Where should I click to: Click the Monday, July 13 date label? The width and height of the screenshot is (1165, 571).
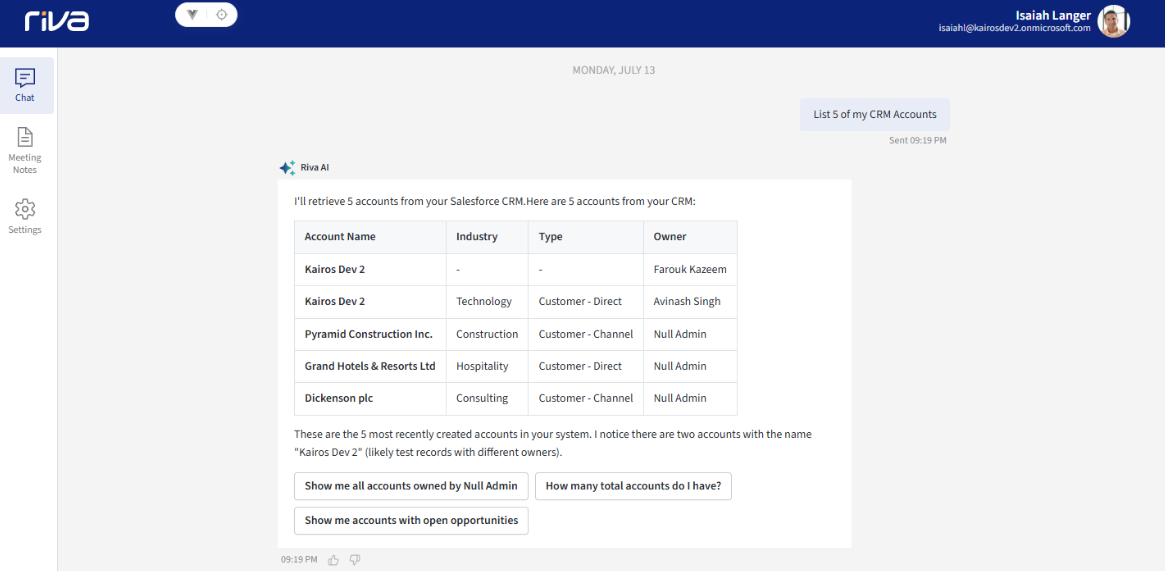(x=613, y=71)
